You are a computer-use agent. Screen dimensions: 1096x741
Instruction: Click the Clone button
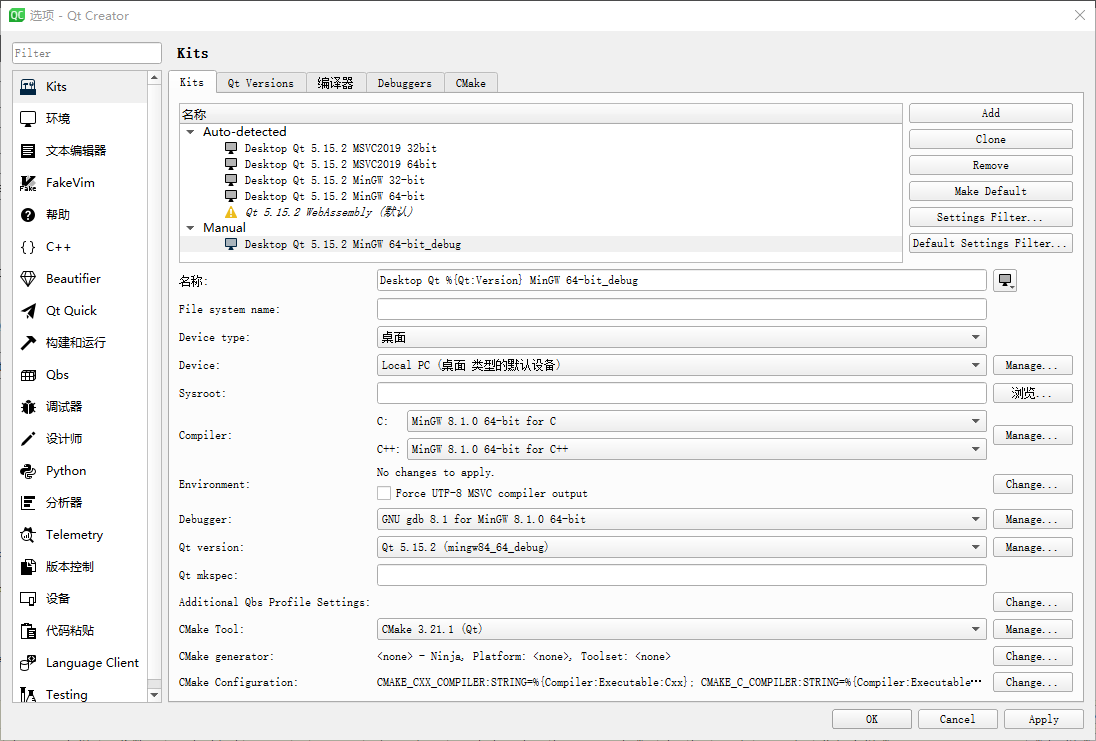990,139
